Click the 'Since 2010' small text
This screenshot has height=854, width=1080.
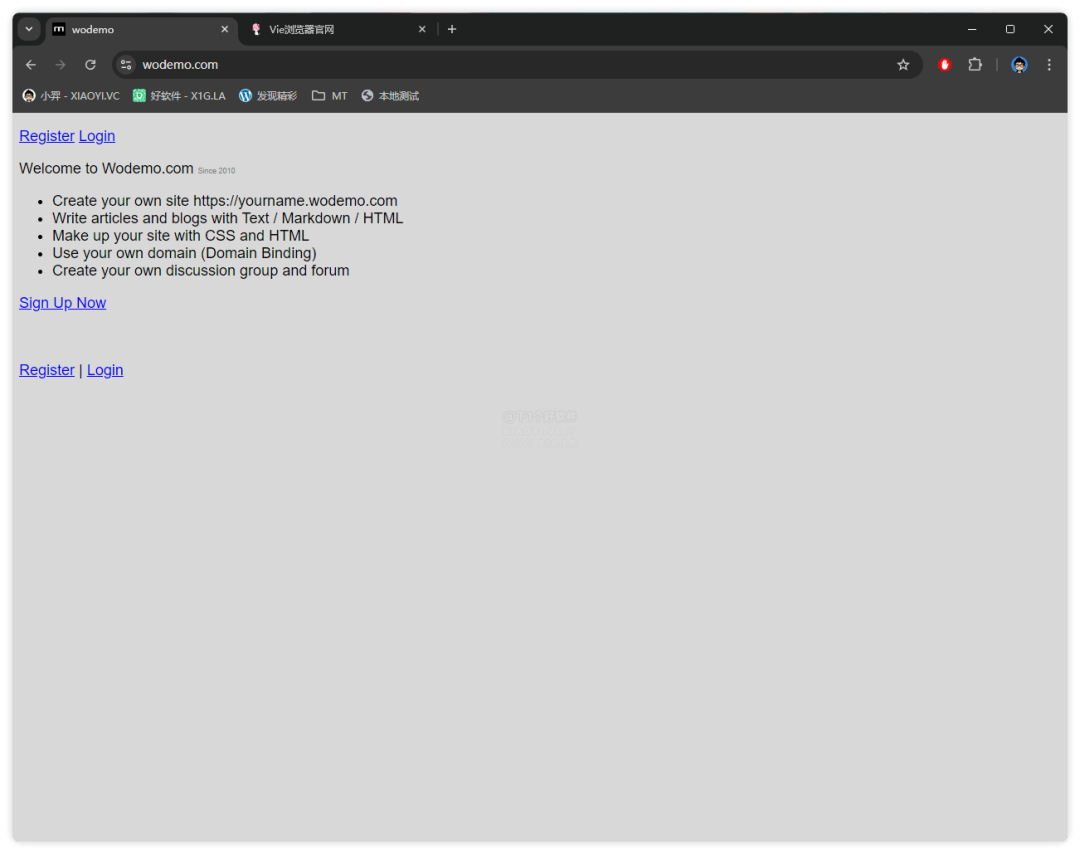[x=216, y=171]
